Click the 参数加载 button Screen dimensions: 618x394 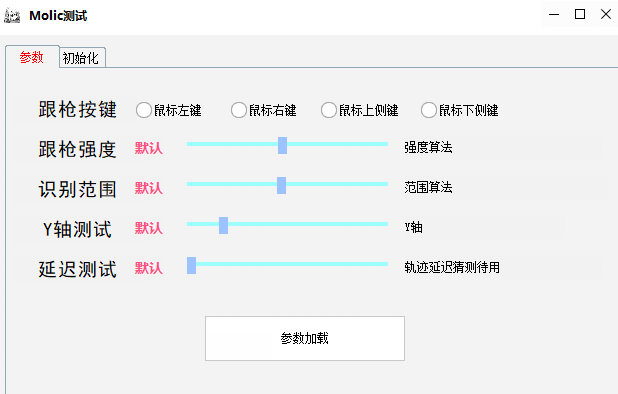305,338
